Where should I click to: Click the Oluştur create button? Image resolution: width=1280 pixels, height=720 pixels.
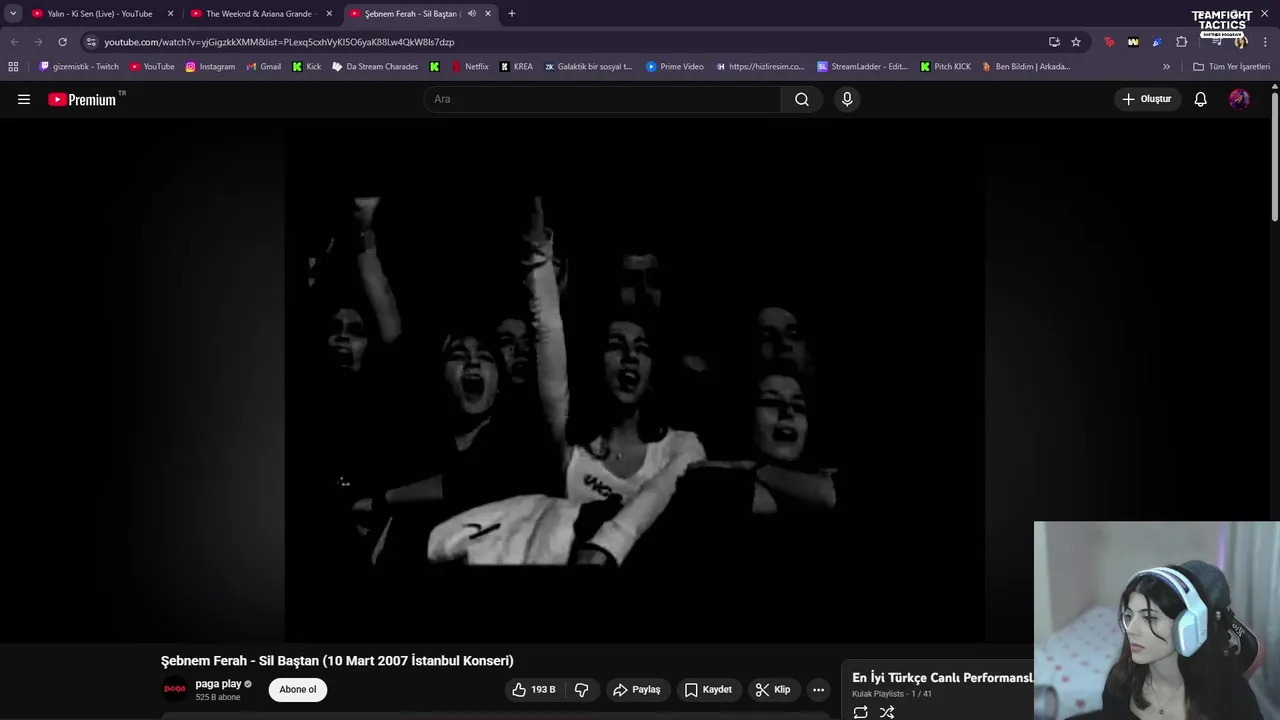(x=1146, y=99)
